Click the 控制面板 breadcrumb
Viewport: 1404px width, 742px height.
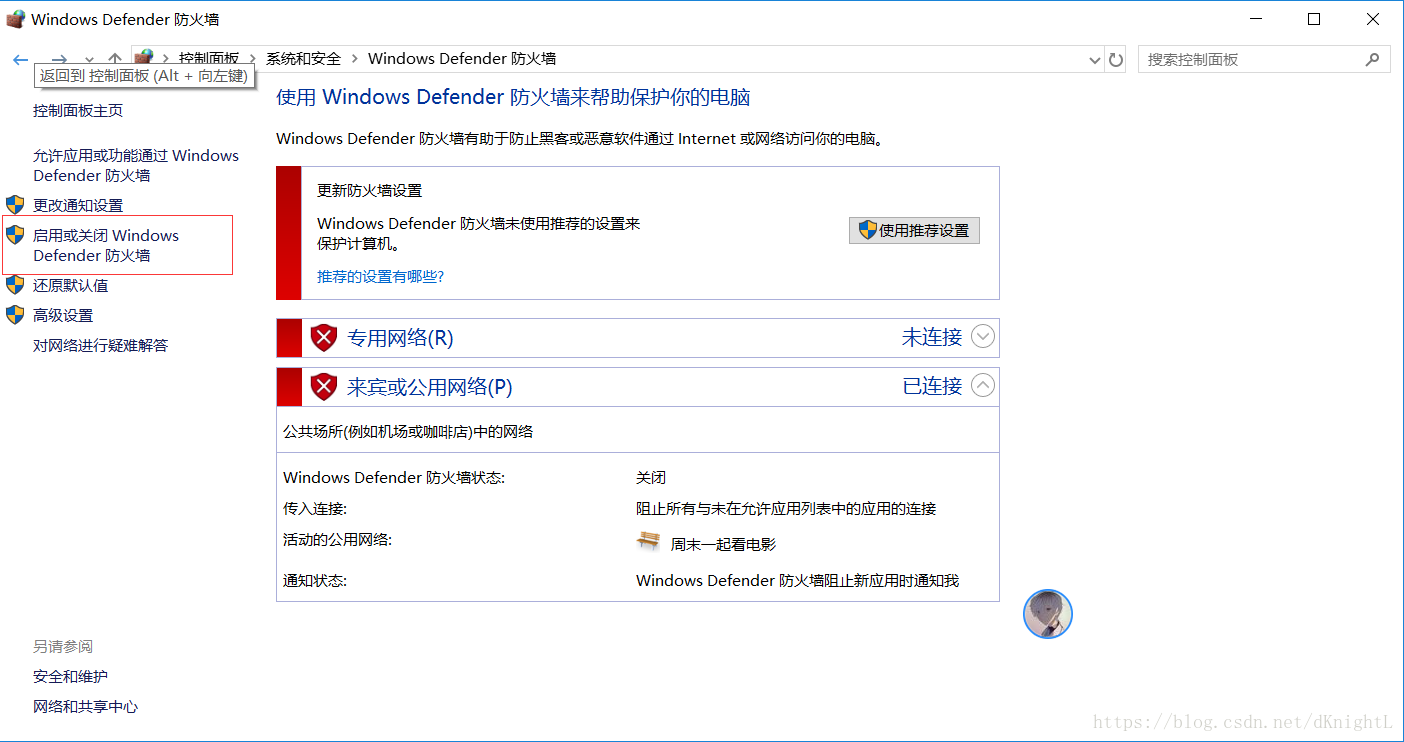click(209, 59)
